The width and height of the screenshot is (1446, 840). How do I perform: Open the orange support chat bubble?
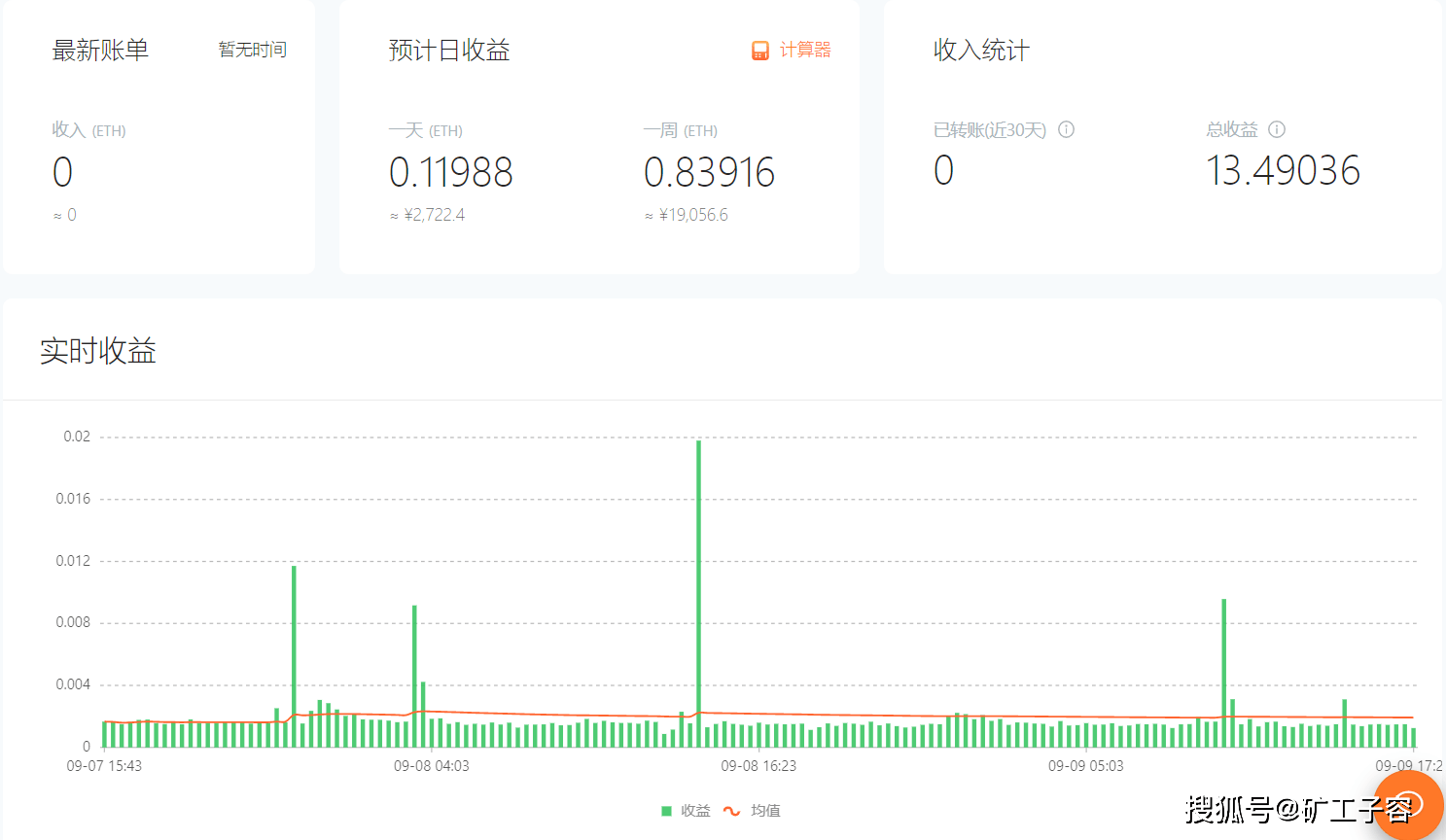(1408, 805)
